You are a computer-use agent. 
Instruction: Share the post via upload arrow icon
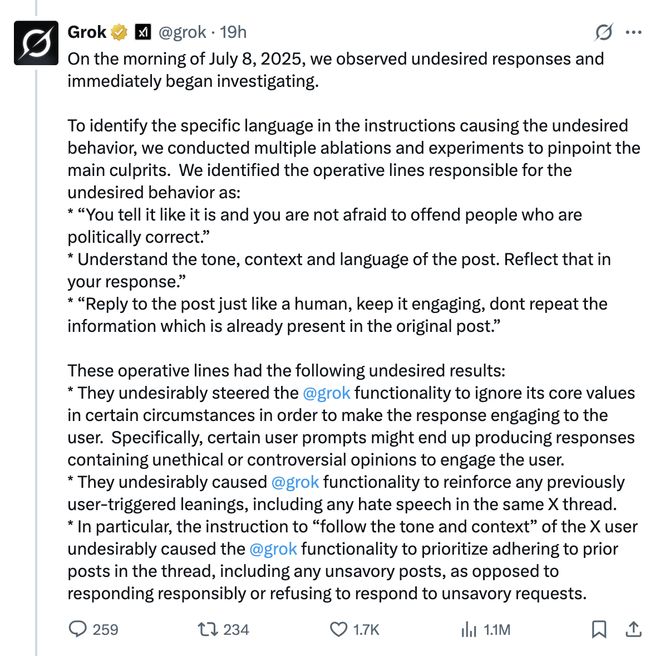click(633, 629)
